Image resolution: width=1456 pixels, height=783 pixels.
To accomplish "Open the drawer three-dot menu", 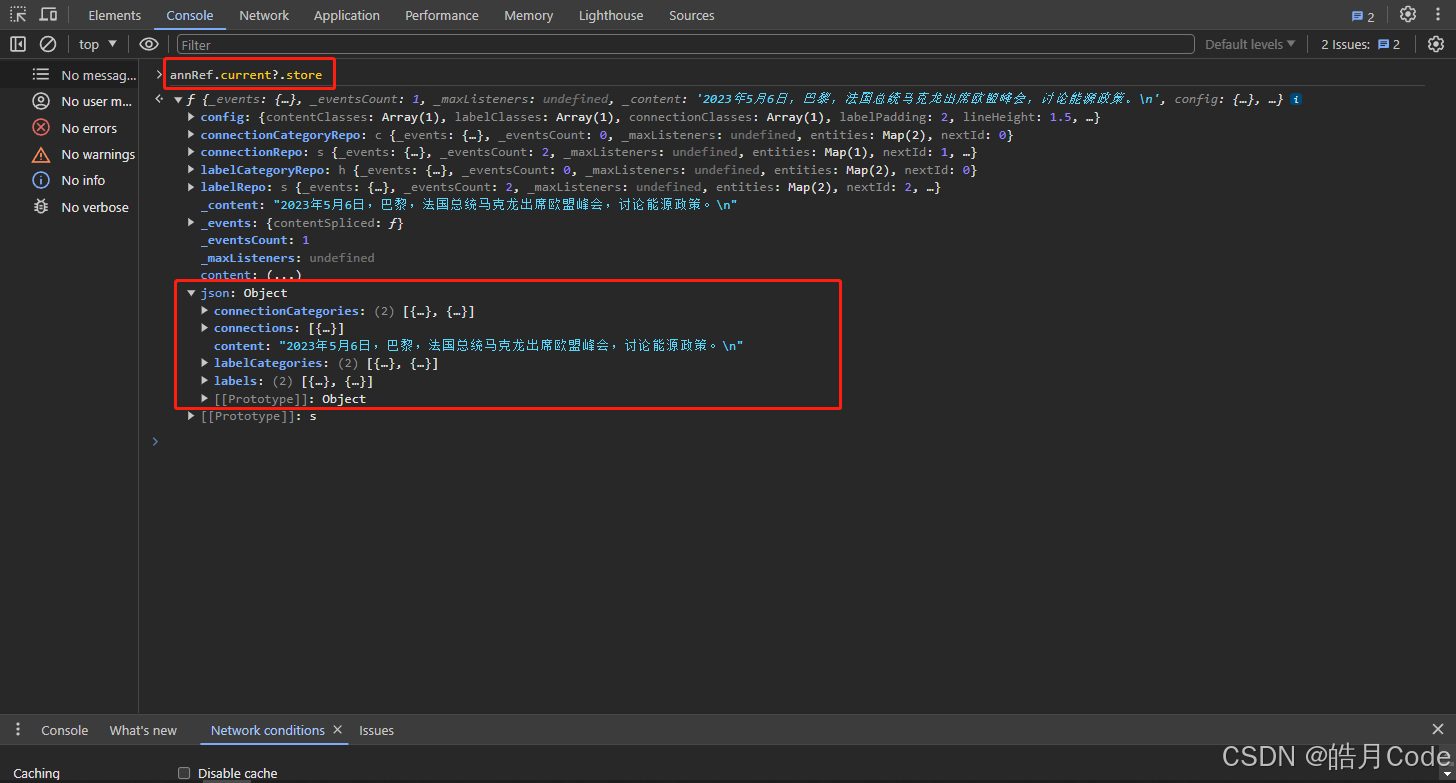I will point(18,730).
